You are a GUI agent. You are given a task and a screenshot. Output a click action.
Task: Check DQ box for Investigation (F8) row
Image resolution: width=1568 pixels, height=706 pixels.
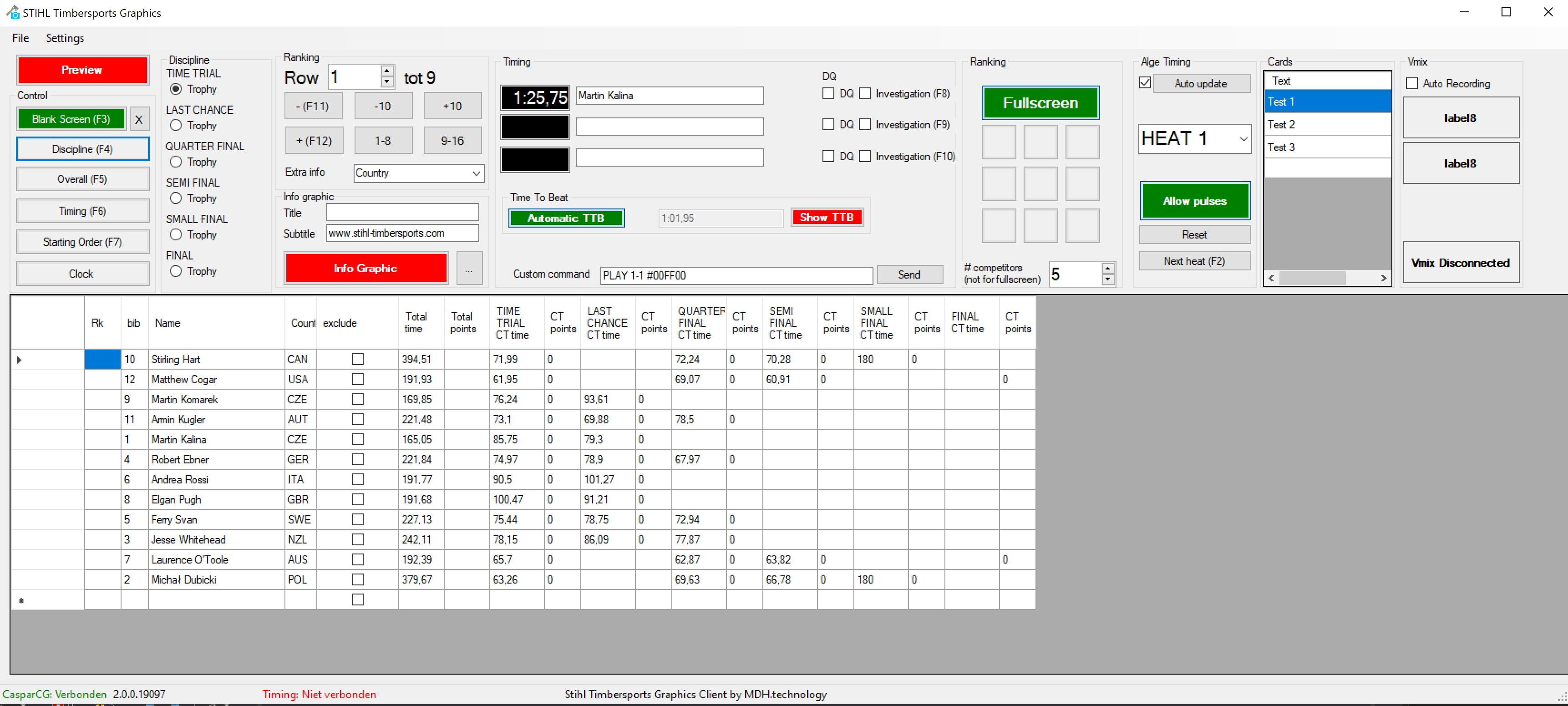[828, 94]
